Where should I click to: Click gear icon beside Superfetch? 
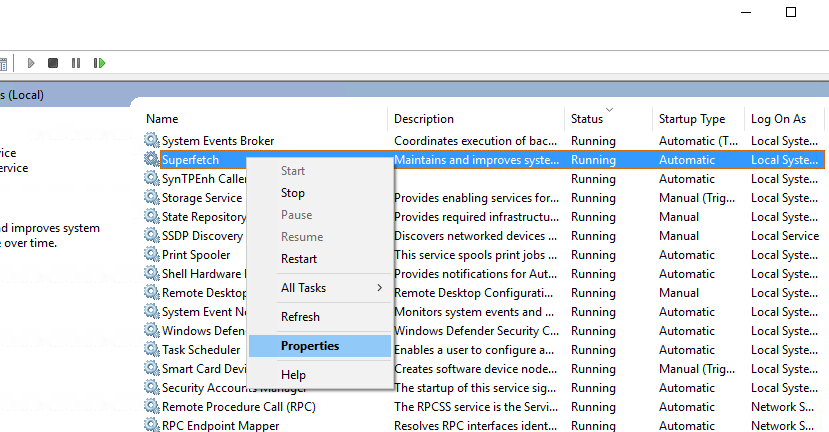pyautogui.click(x=152, y=159)
